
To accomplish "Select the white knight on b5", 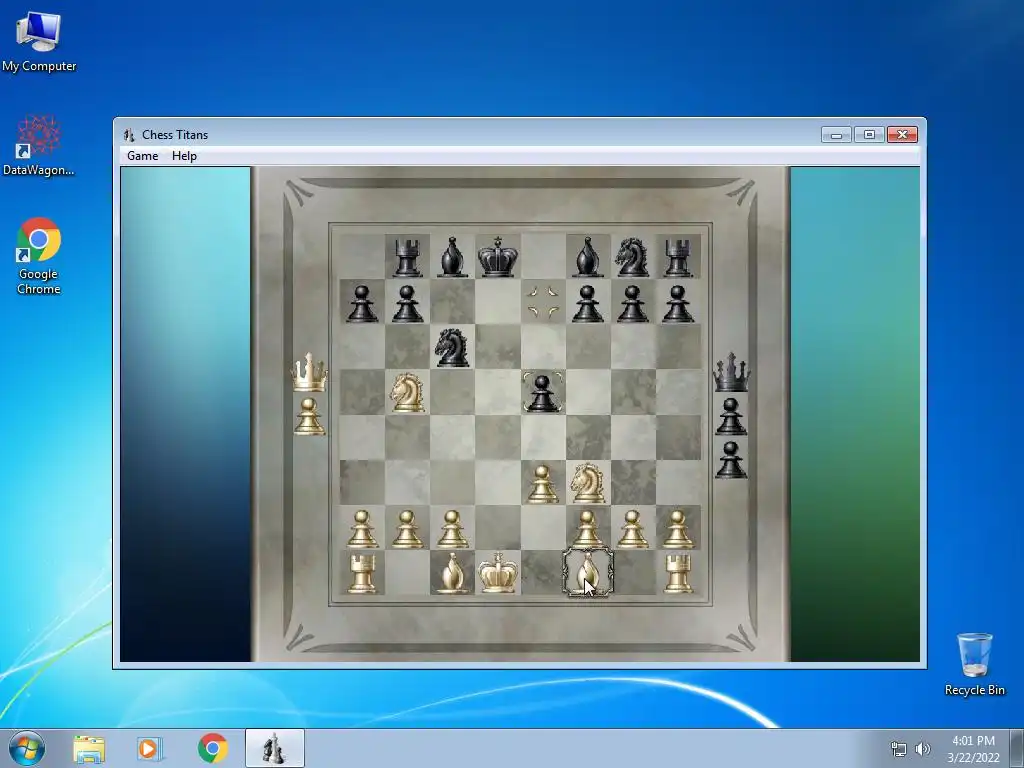I will [x=408, y=392].
